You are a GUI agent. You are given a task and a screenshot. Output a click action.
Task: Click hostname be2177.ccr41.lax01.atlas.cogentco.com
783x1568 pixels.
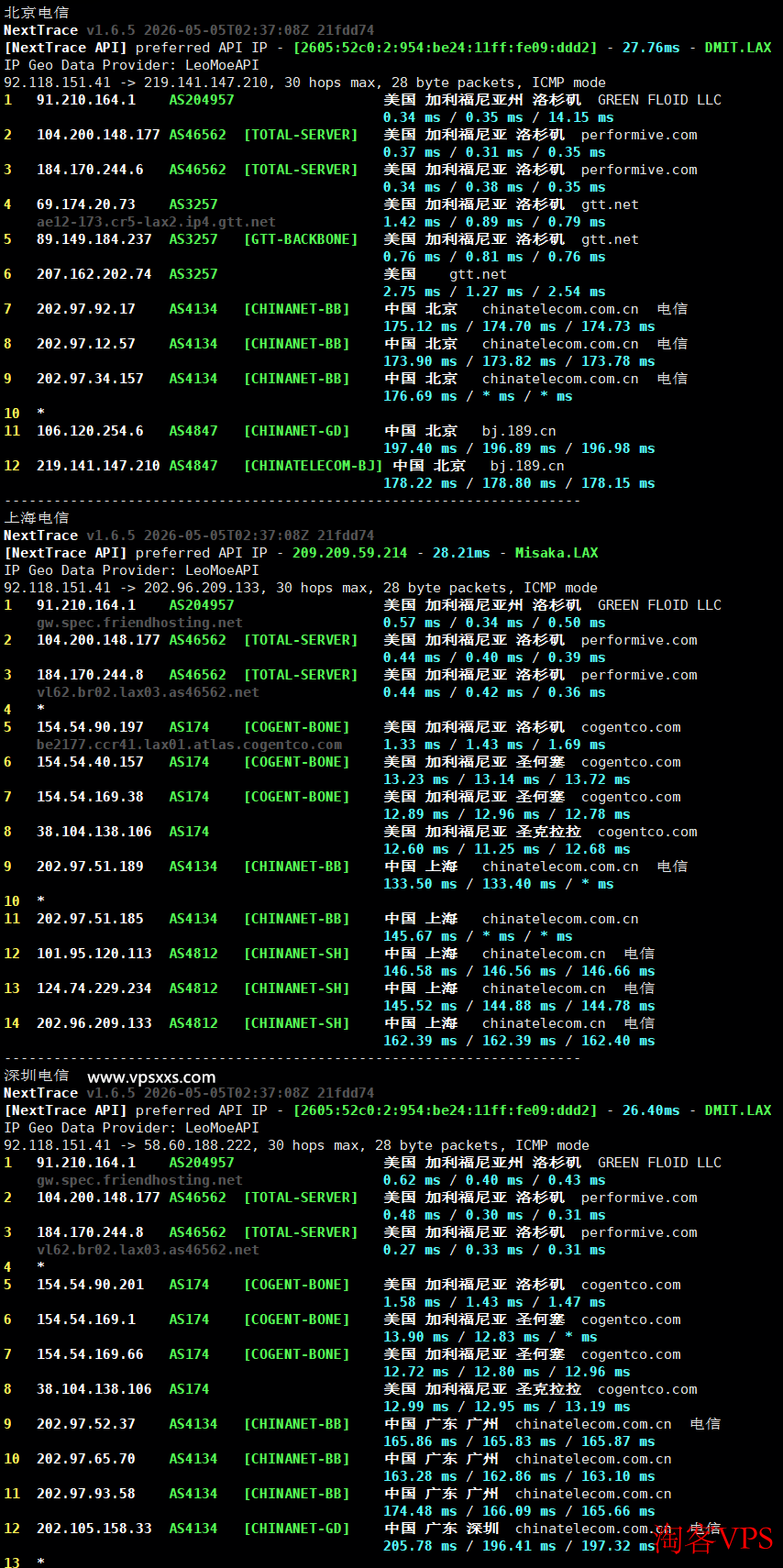click(189, 745)
